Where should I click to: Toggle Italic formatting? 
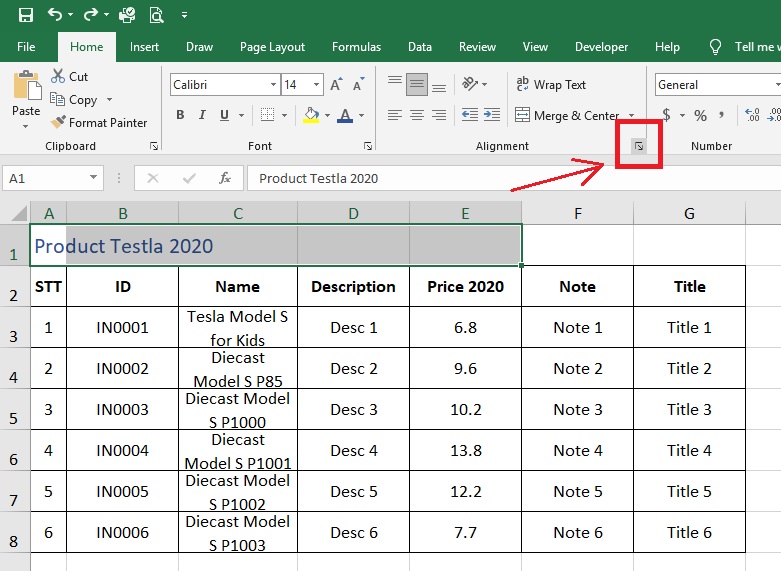point(202,115)
